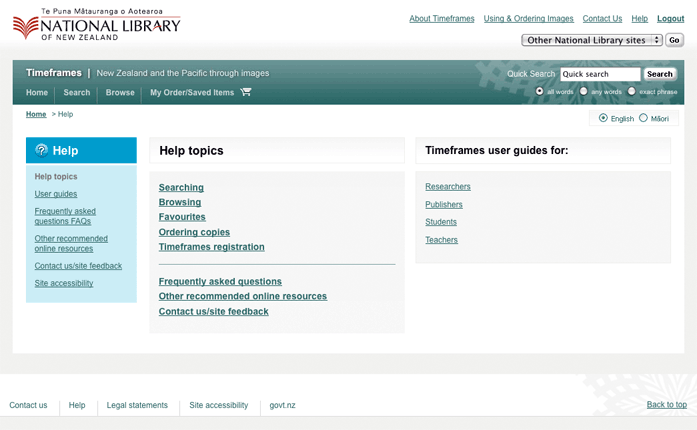This screenshot has height=430, width=697.
Task: Select the 'any words' search option
Action: click(x=584, y=91)
